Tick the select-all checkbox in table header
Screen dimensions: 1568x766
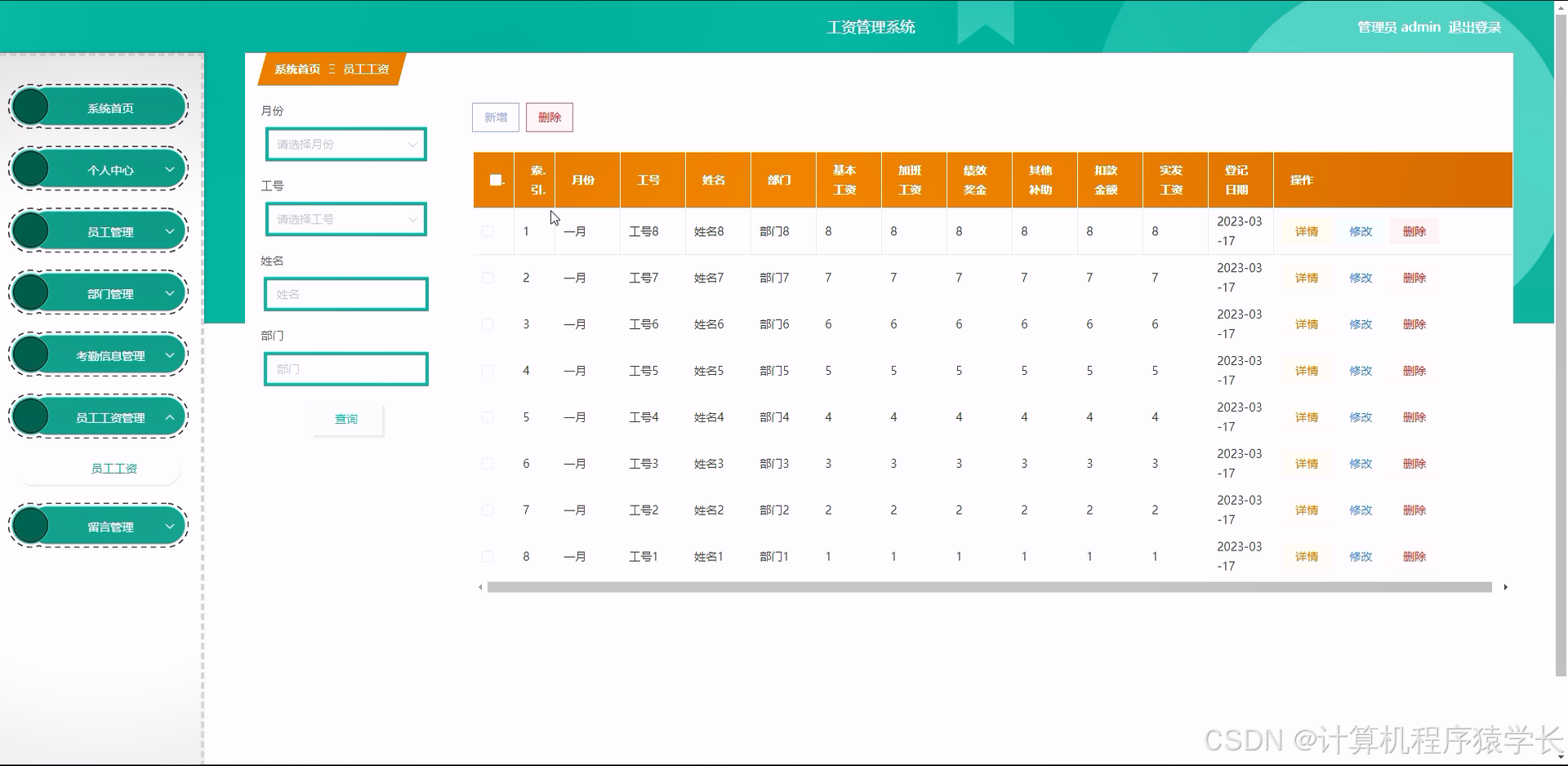496,180
